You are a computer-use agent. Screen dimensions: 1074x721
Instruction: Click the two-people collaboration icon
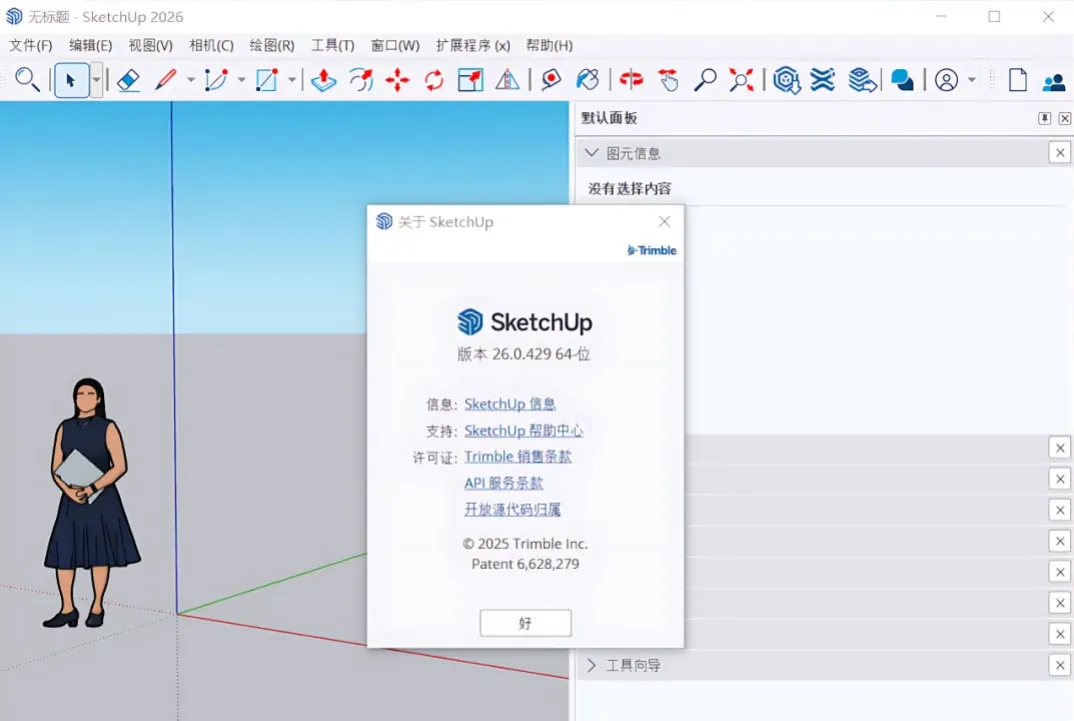point(1054,81)
